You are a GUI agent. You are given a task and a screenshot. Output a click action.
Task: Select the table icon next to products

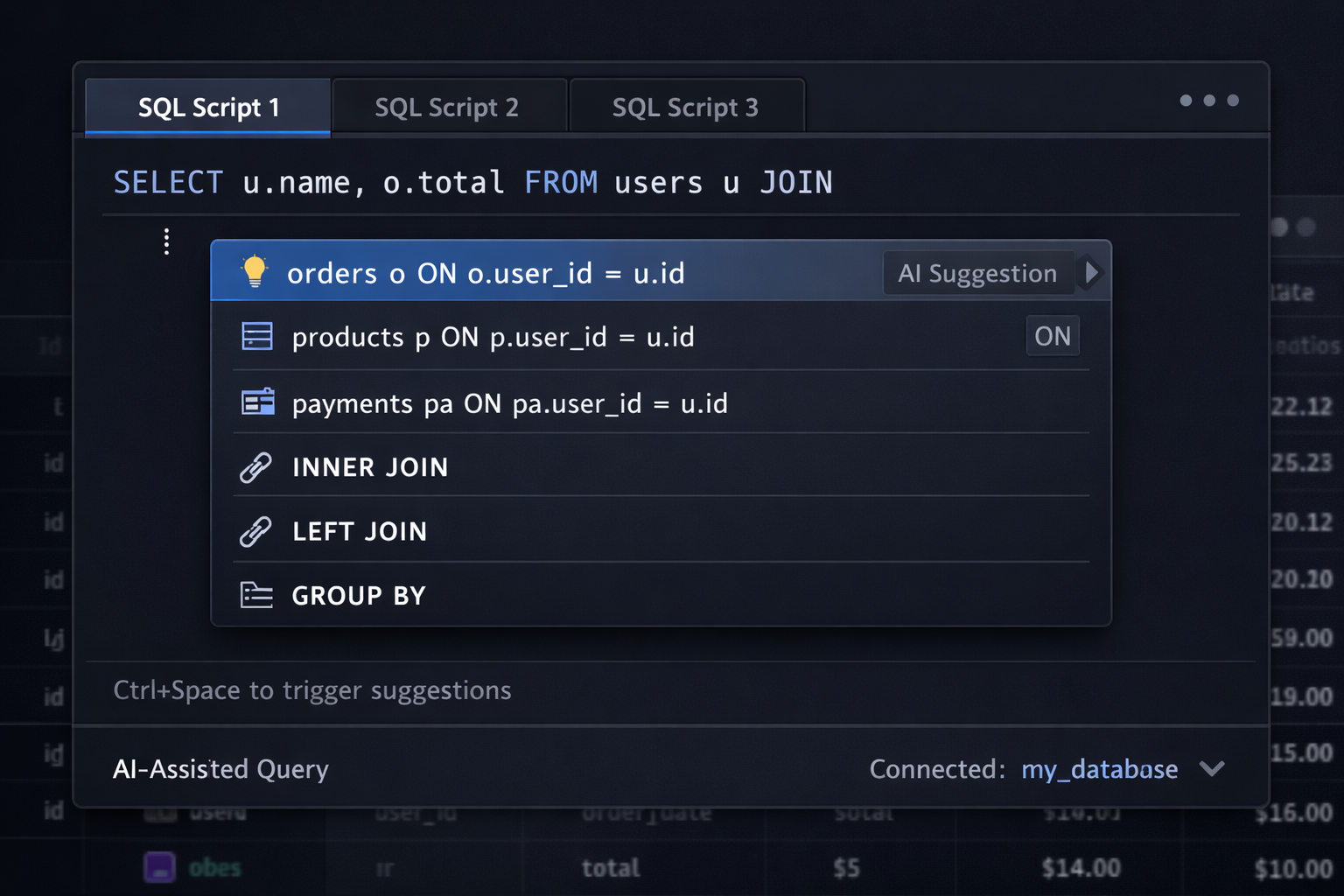click(x=257, y=337)
